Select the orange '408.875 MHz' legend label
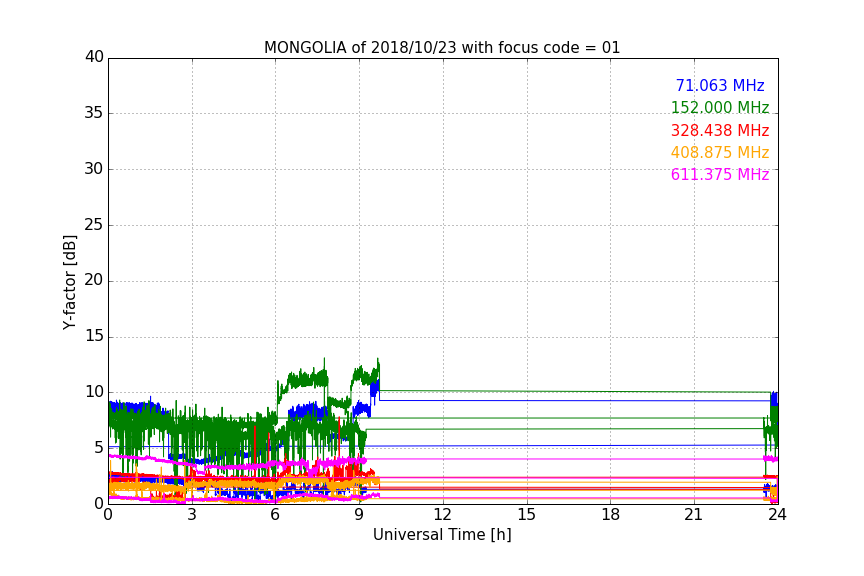 (x=720, y=153)
